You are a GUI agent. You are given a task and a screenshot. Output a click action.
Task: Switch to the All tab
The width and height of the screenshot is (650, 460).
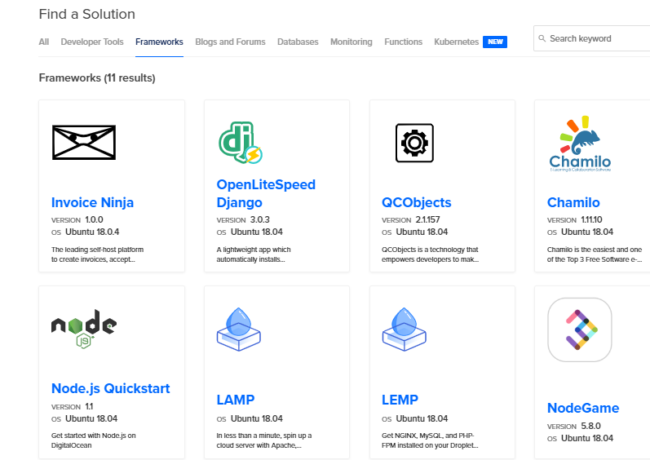44,42
